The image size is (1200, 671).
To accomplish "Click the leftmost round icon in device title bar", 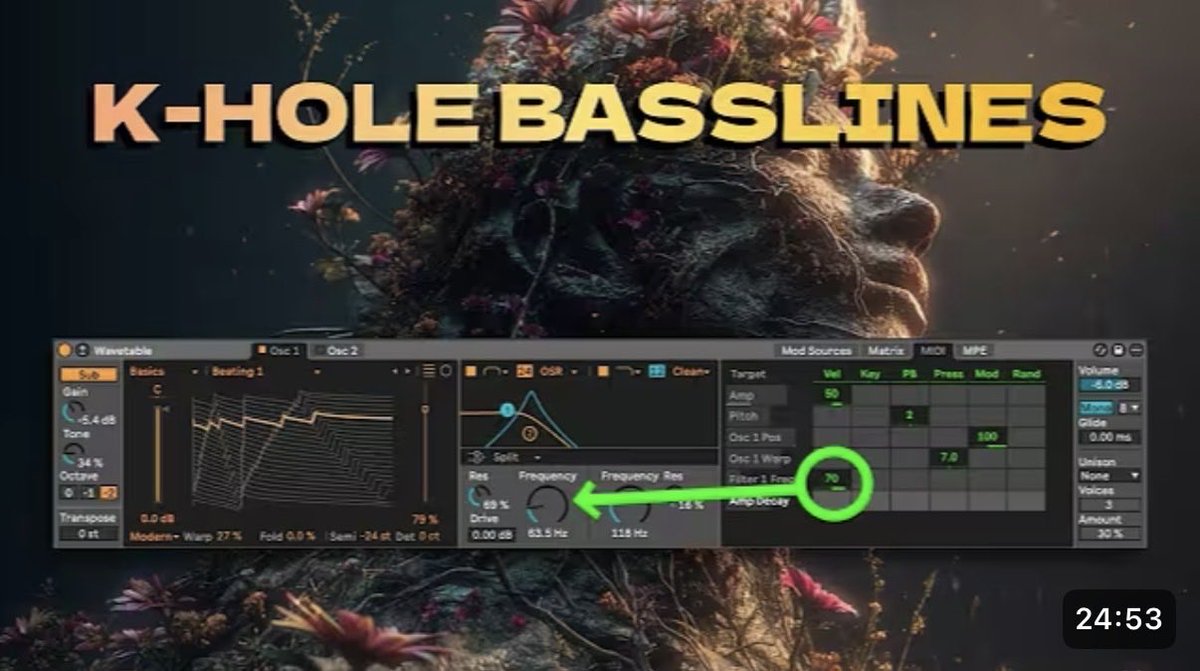I will coord(1100,350).
